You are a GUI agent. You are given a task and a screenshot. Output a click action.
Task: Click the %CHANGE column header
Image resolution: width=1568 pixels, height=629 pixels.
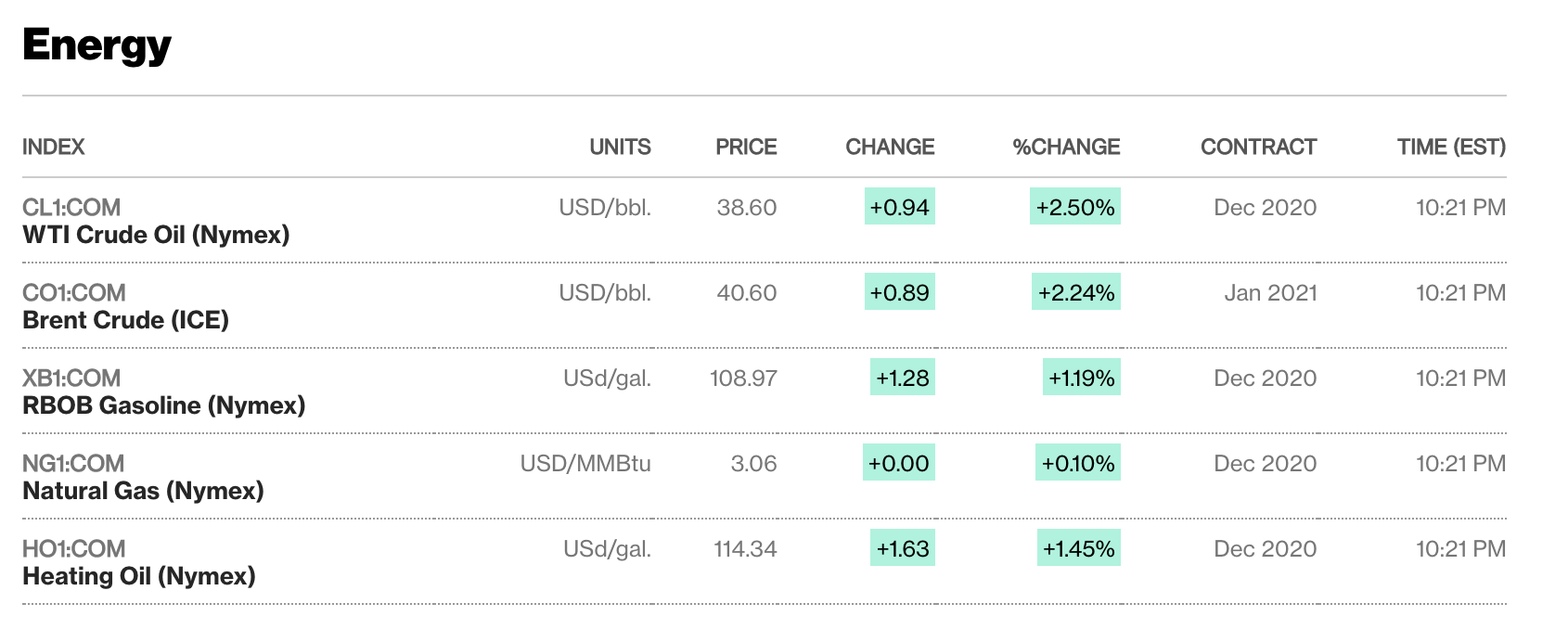1066,147
